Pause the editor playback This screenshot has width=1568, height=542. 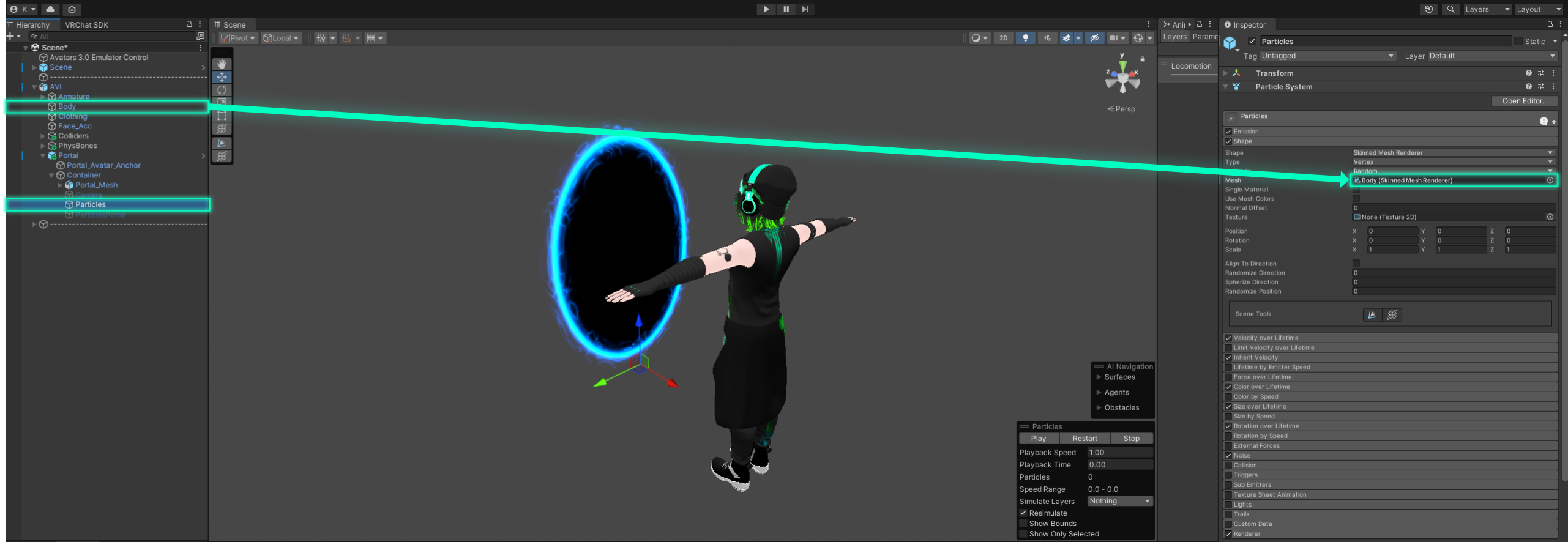click(x=786, y=9)
